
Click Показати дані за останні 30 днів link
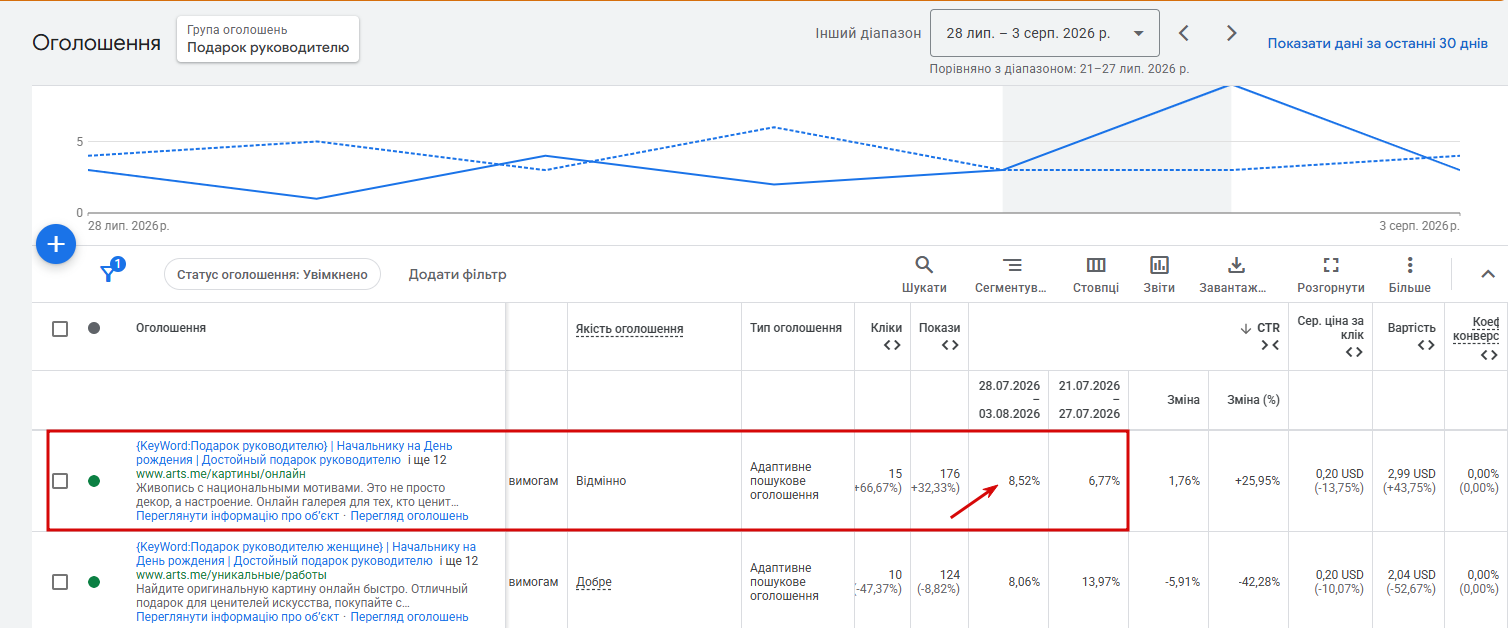pyautogui.click(x=1378, y=44)
